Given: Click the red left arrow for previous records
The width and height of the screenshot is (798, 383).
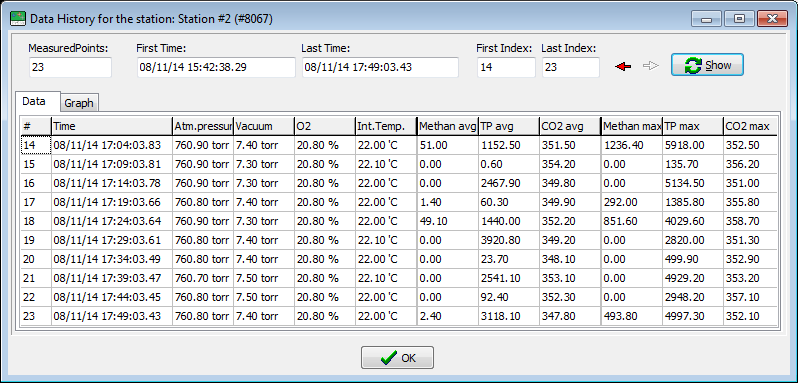Looking at the screenshot, I should pyautogui.click(x=623, y=66).
